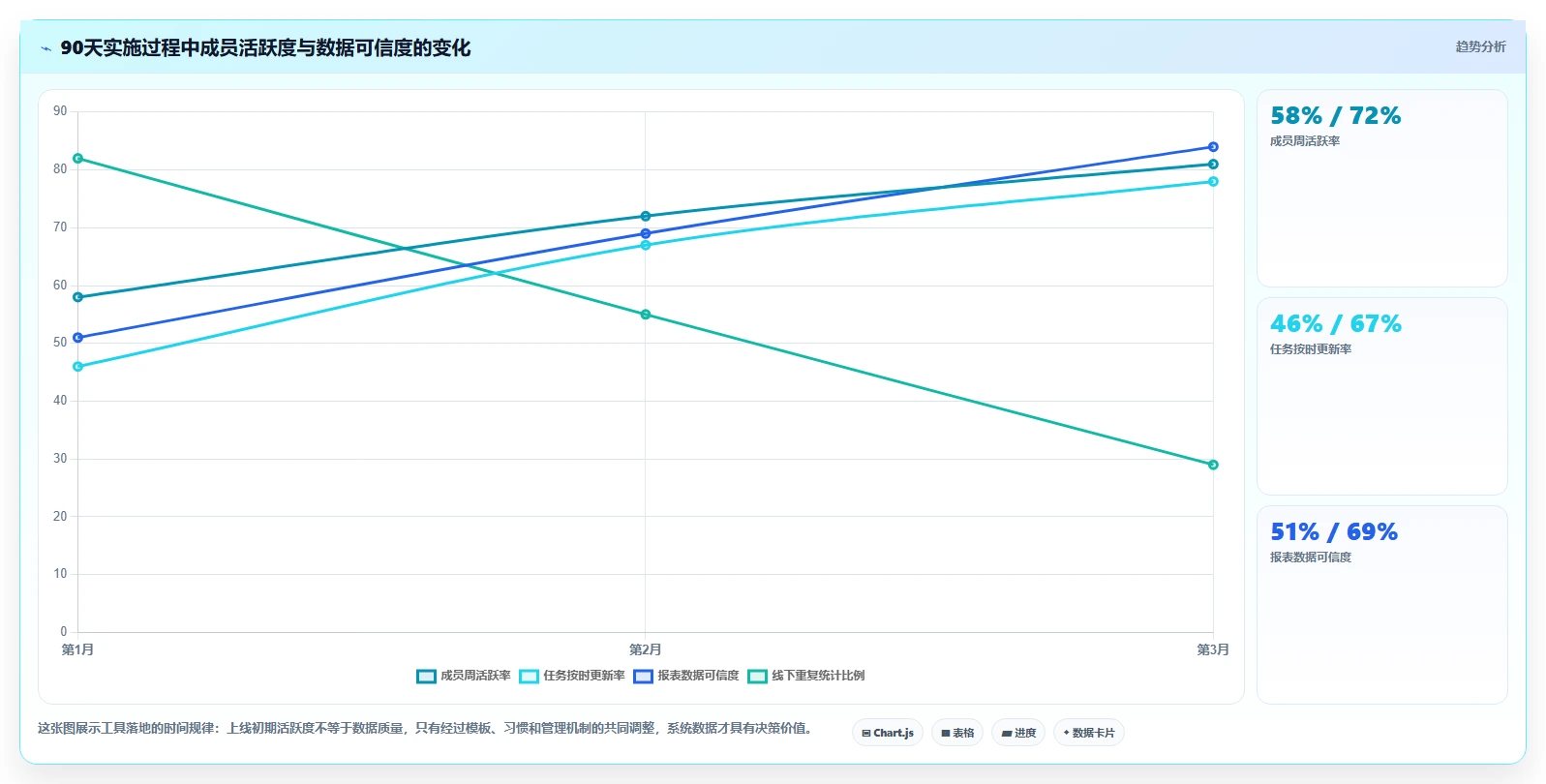The height and width of the screenshot is (784, 1546).
Task: Toggle the 成员周活跃率 legend color box
Action: 426,676
